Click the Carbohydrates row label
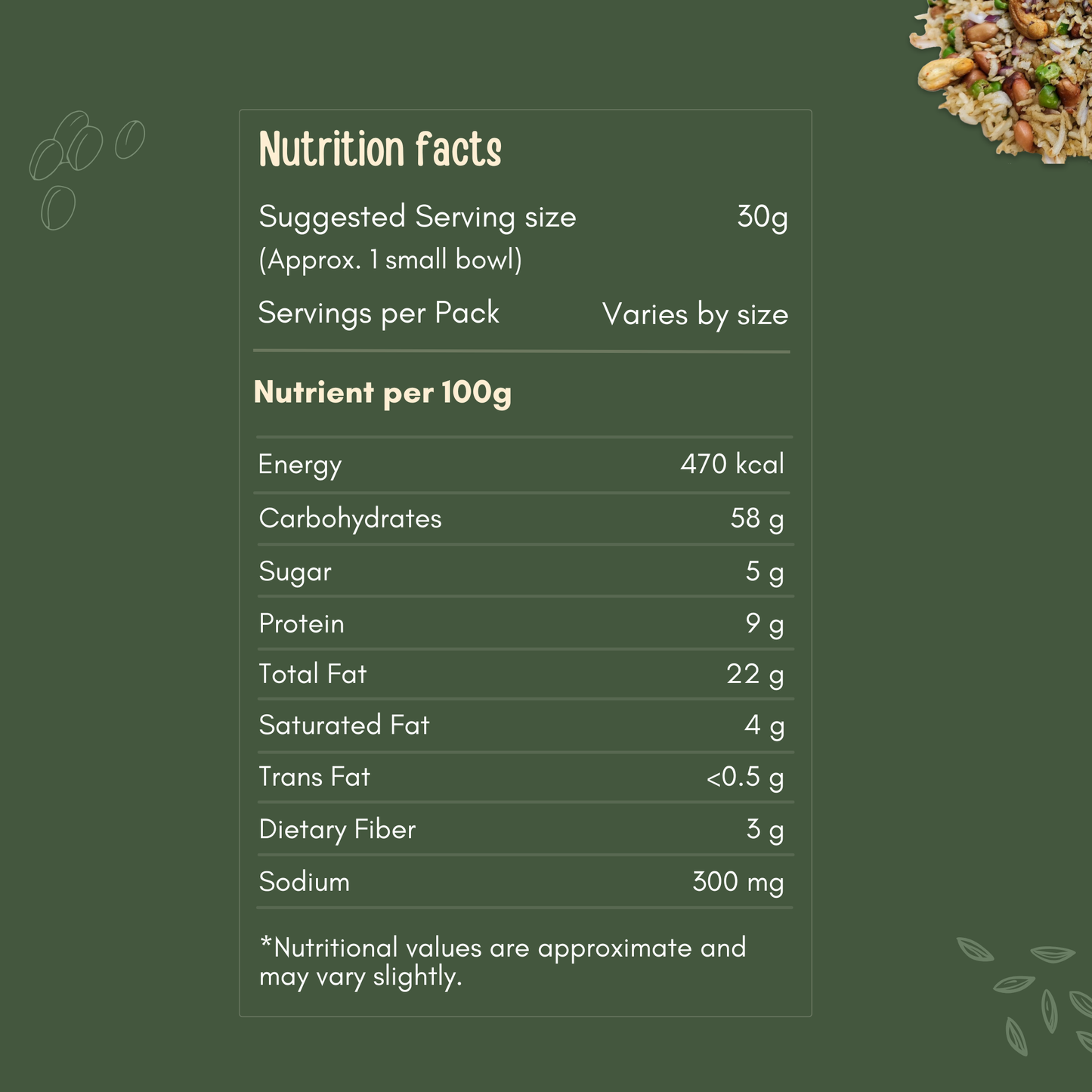 click(x=350, y=518)
